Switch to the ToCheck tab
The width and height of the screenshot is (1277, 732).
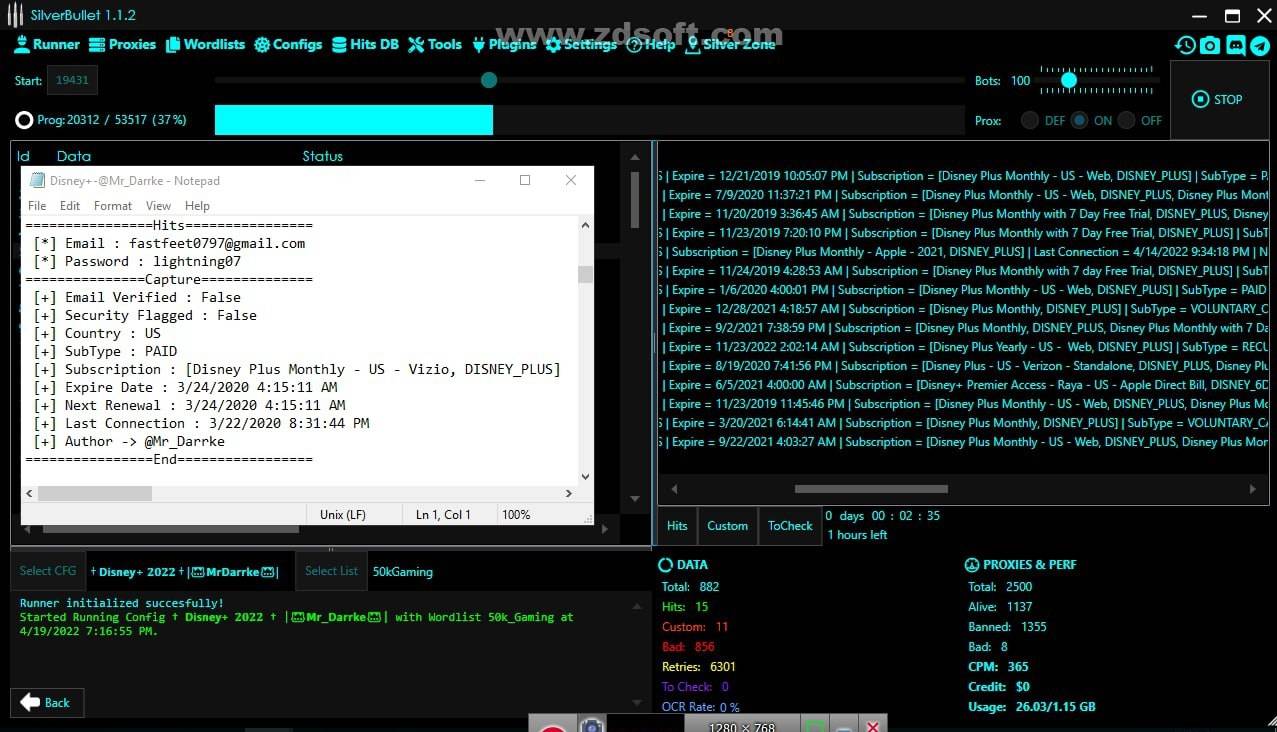point(790,526)
